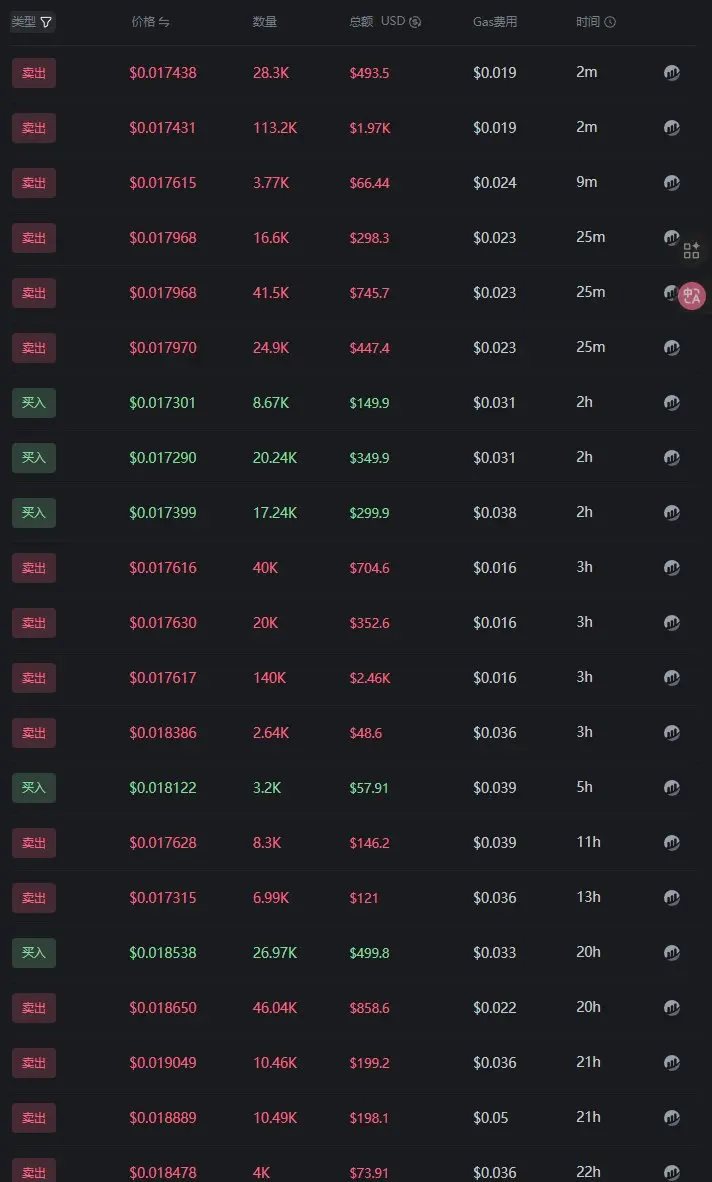Image resolution: width=712 pixels, height=1182 pixels.
Task: Swap the 价格 price display unit
Action: (164, 22)
